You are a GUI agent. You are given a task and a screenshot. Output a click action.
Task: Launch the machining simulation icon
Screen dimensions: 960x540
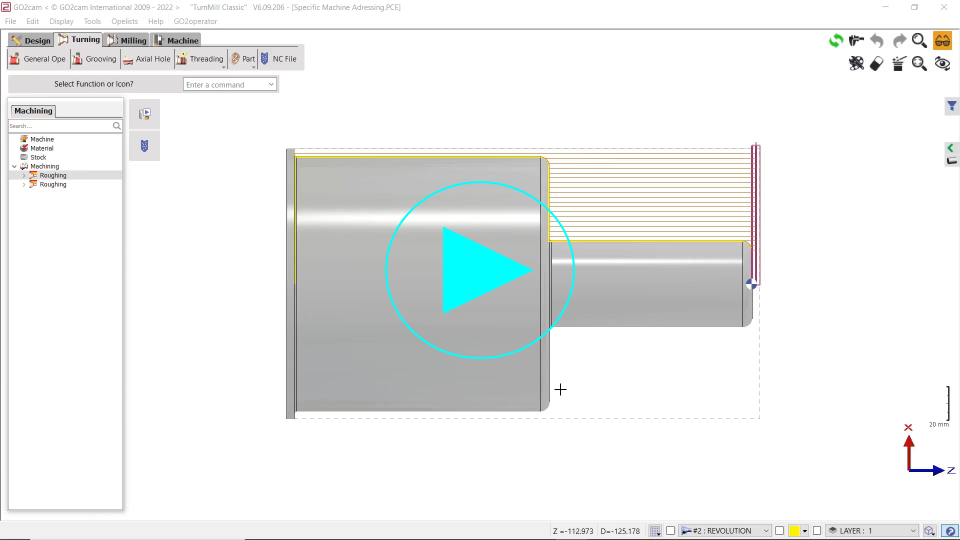144,114
